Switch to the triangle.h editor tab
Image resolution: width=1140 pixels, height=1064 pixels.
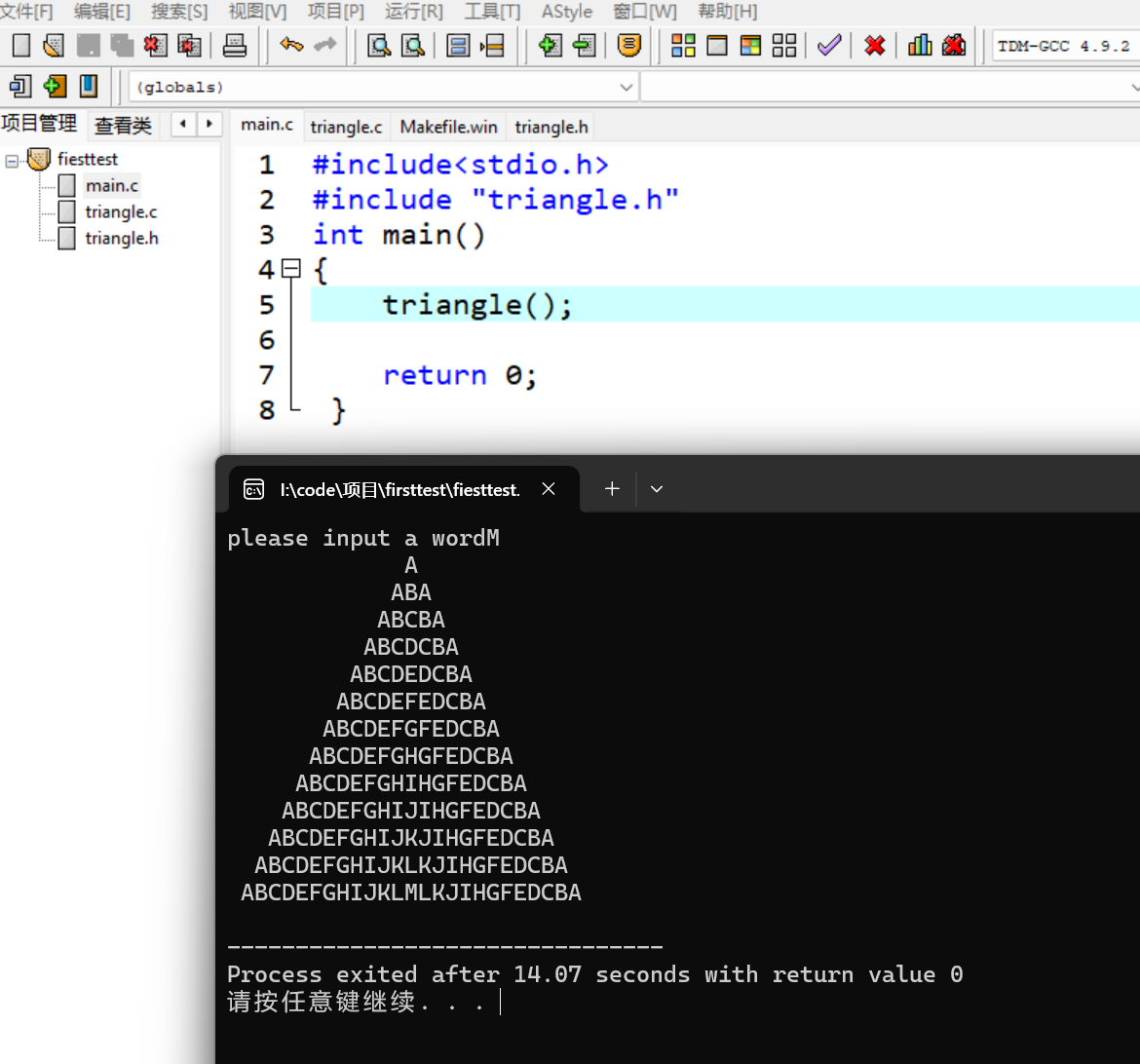[x=551, y=127]
